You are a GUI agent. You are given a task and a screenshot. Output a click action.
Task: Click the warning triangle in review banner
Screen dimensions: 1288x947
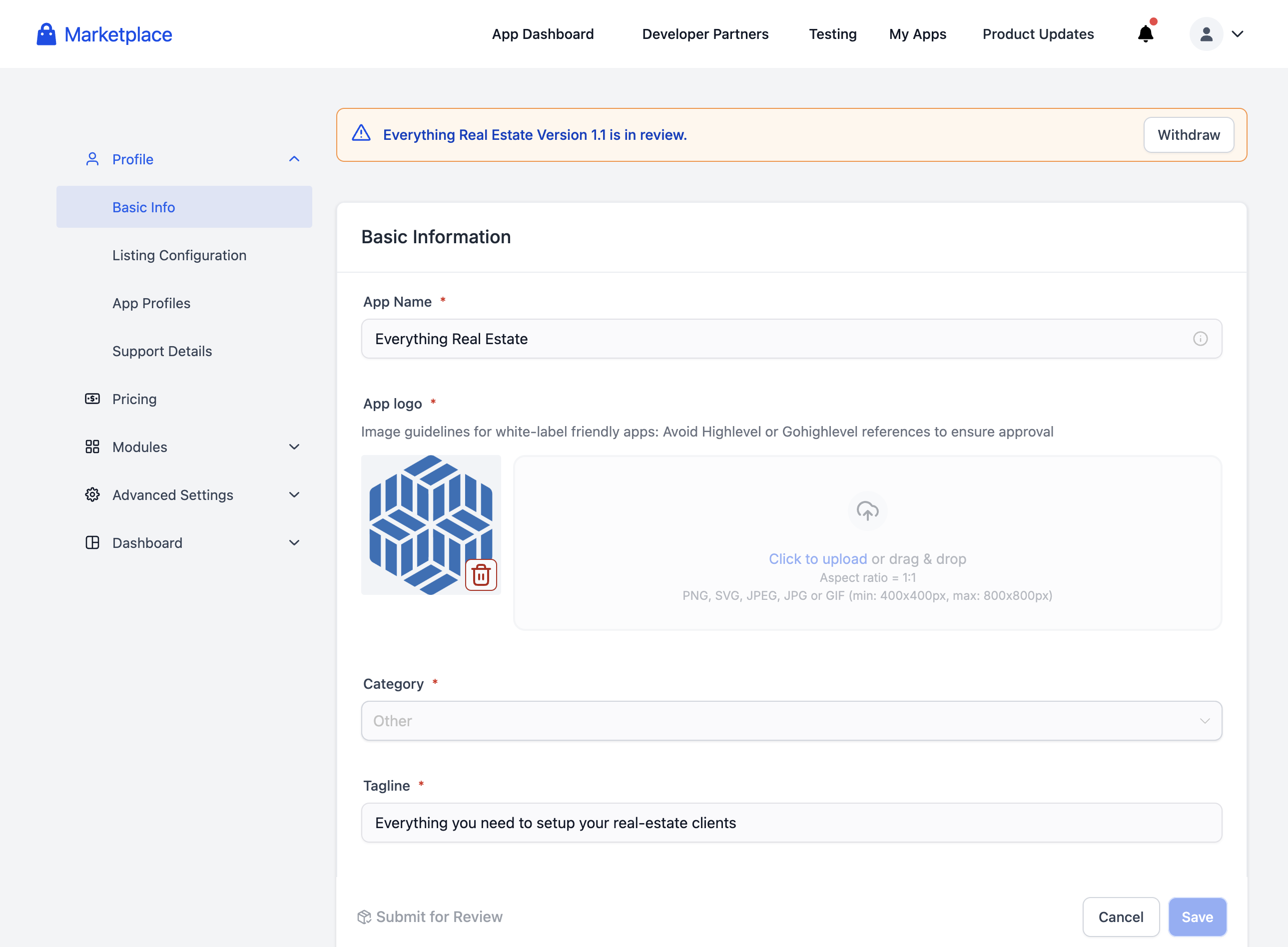coord(361,133)
